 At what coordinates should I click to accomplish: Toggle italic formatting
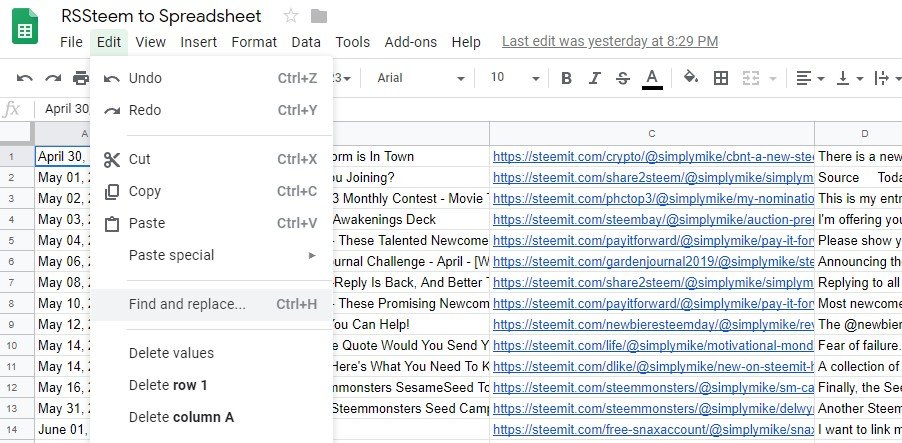[x=595, y=78]
